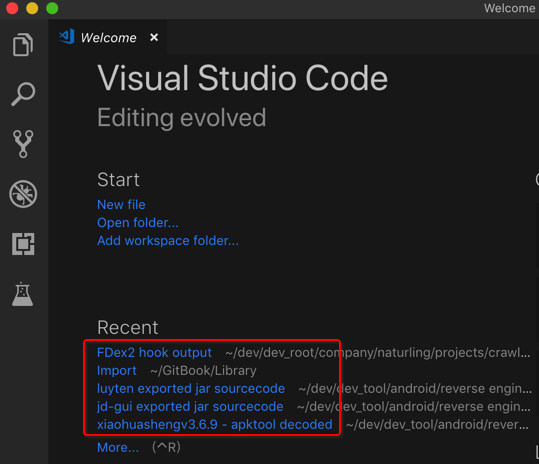Open the Debug view with bug icon
Image resolution: width=539 pixels, height=464 pixels.
(23, 194)
